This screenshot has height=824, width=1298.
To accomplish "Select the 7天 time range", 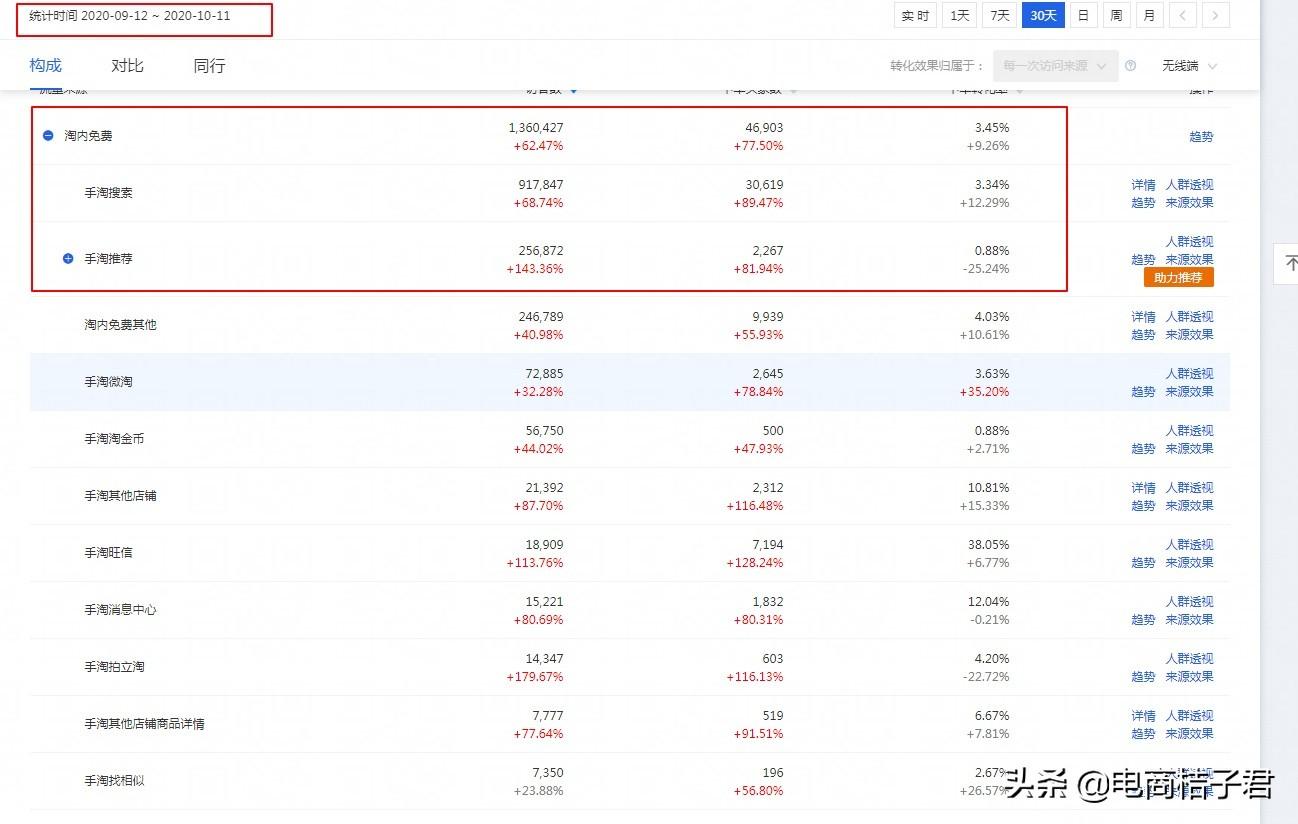I will point(999,16).
